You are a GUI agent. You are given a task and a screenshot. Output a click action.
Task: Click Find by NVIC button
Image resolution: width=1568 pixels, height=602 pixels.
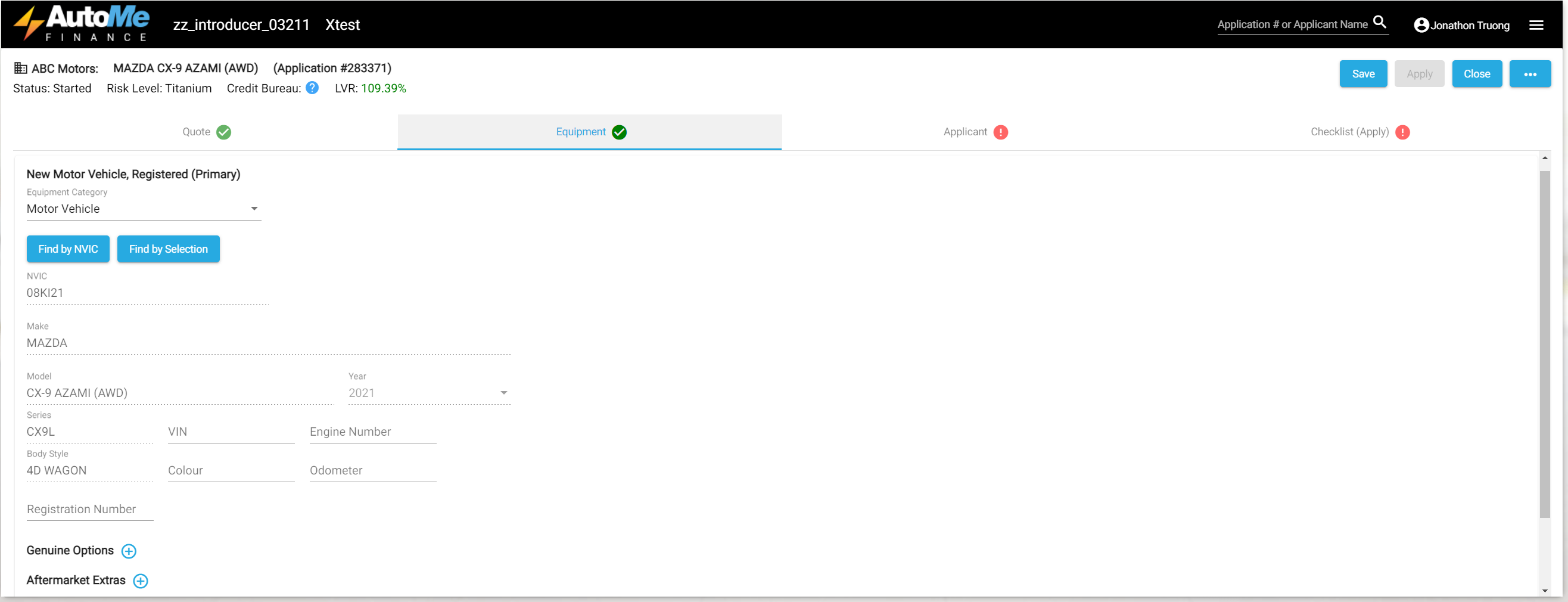pyautogui.click(x=67, y=249)
